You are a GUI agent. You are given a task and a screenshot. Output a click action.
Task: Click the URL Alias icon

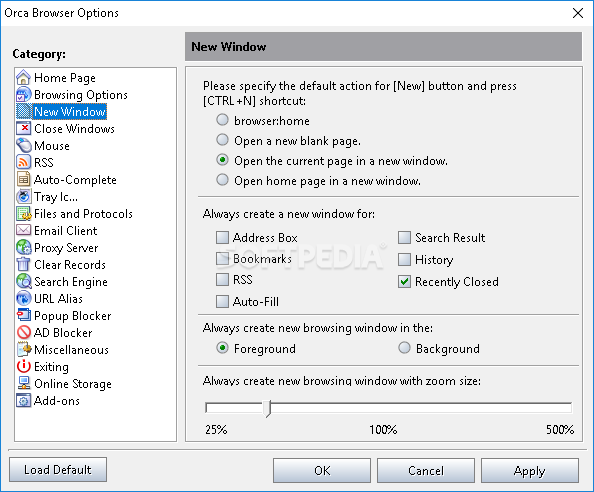tap(23, 298)
